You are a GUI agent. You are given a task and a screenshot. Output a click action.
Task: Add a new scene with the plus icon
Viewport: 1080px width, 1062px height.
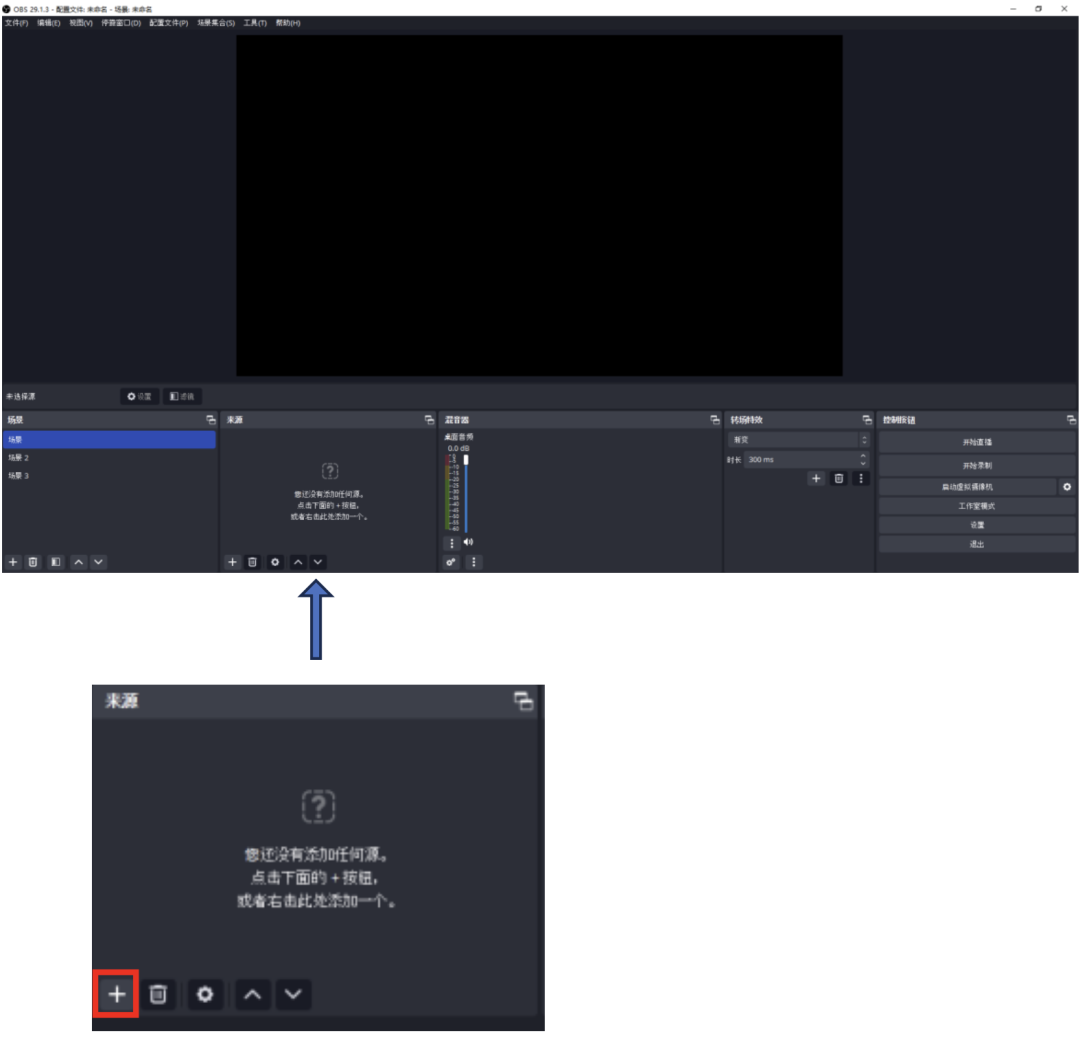[13, 562]
